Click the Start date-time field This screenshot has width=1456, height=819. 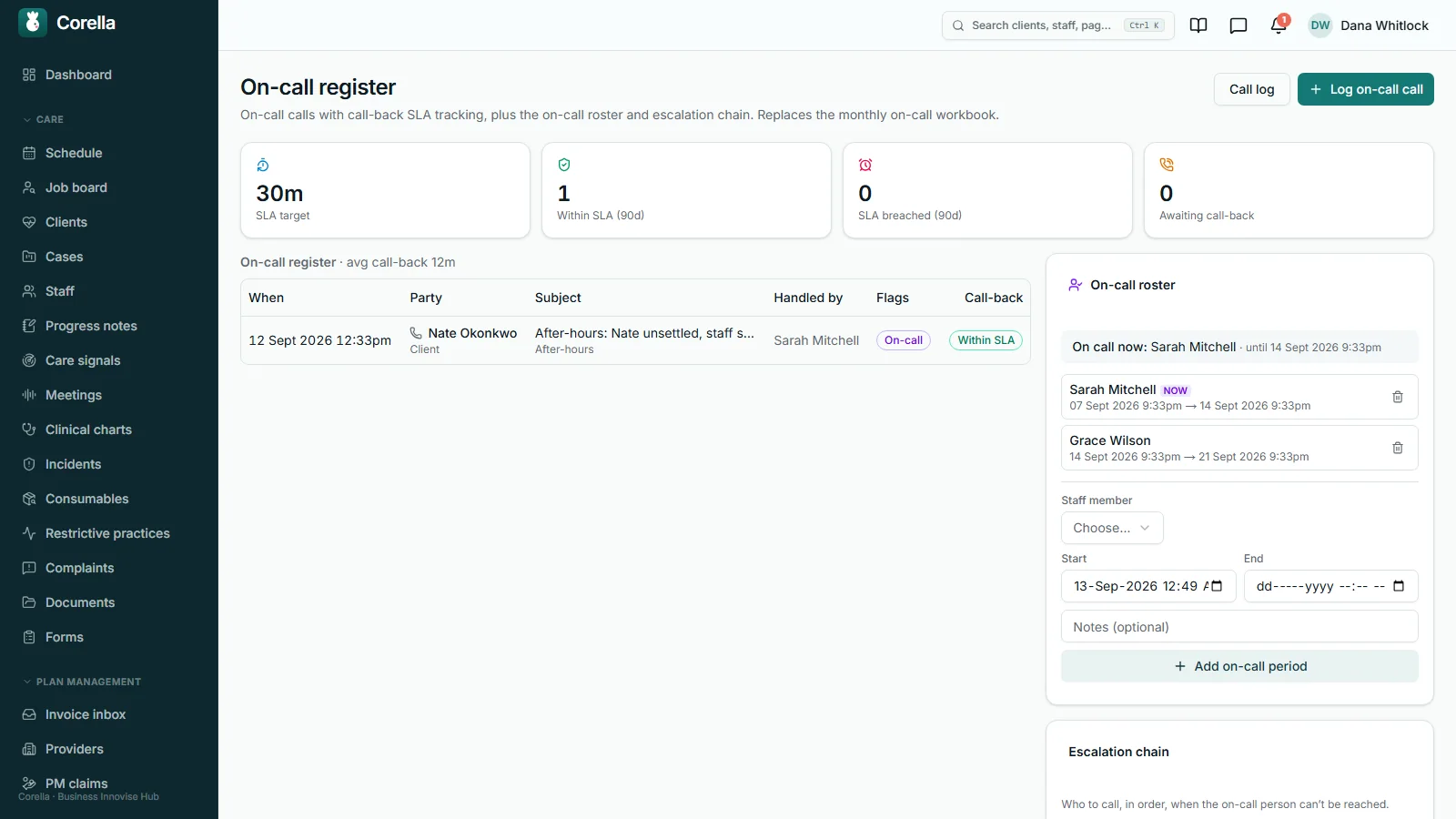pyautogui.click(x=1148, y=586)
